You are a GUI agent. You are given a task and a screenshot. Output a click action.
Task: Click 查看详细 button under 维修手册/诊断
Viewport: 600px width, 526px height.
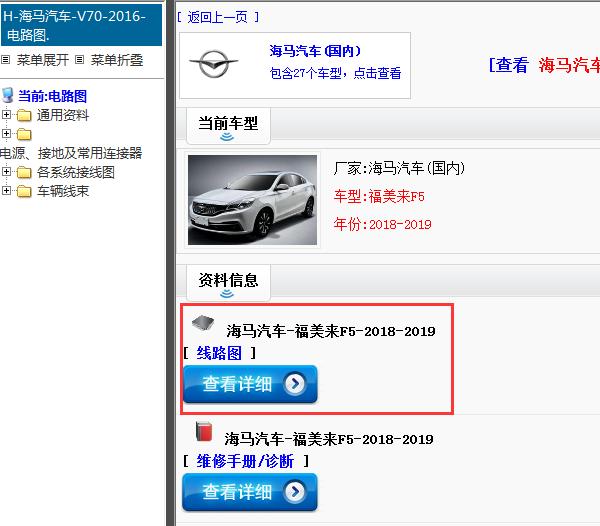250,492
